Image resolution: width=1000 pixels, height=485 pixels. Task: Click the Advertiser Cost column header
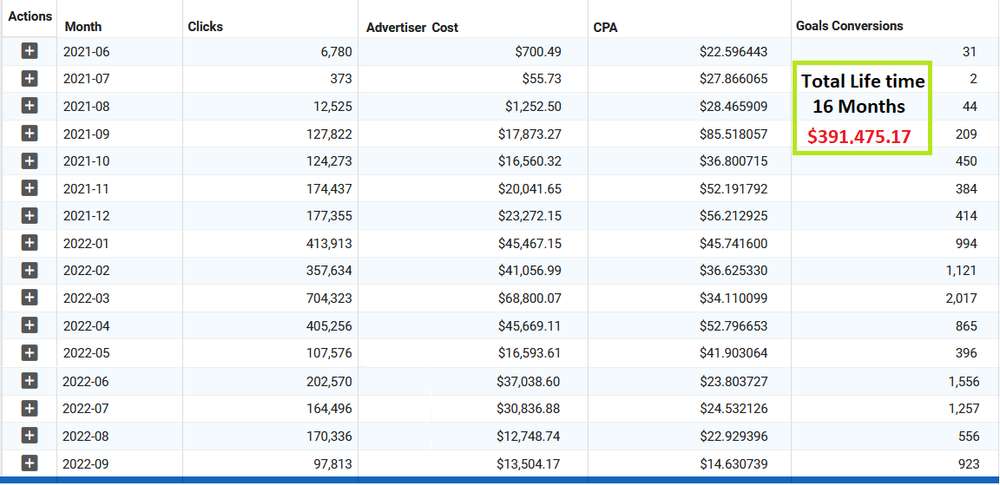click(x=412, y=27)
